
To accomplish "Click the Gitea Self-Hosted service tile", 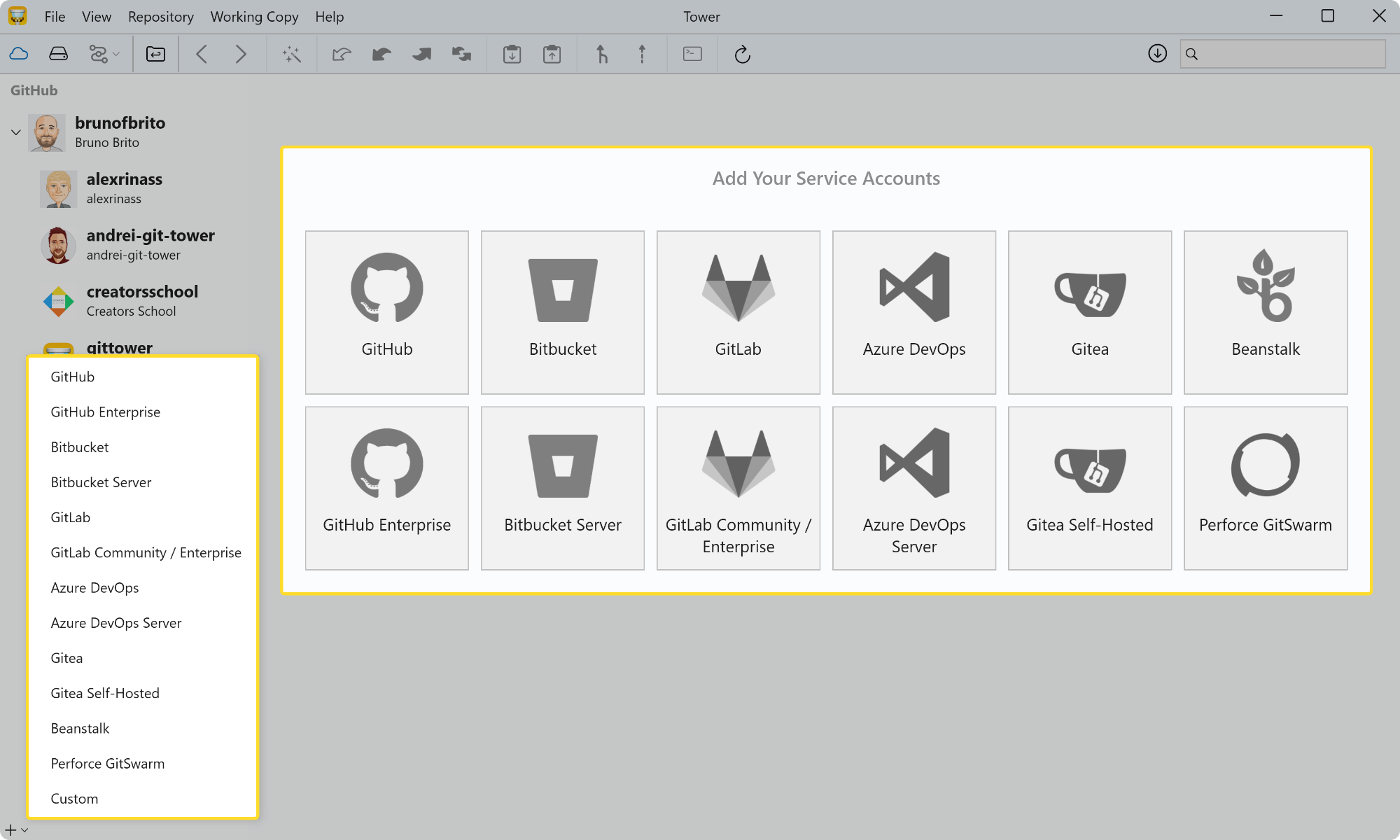I will pos(1090,488).
